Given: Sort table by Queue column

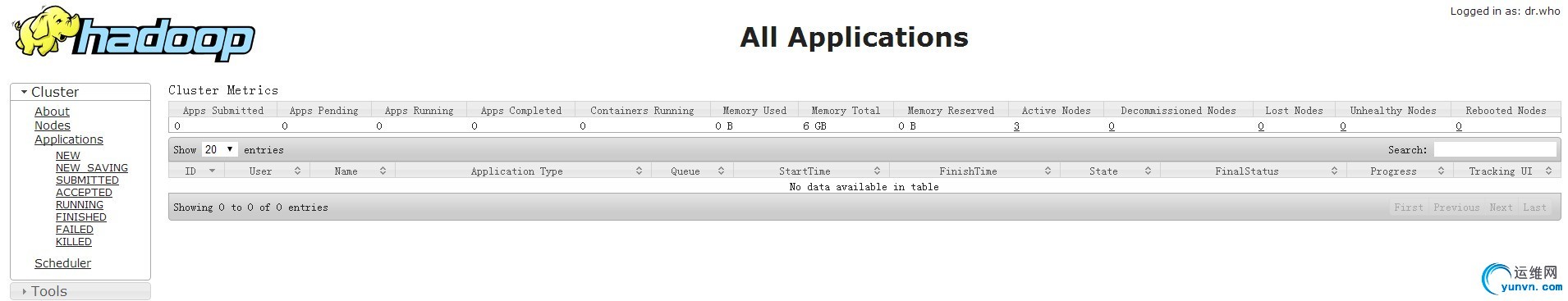Looking at the screenshot, I should (x=692, y=171).
